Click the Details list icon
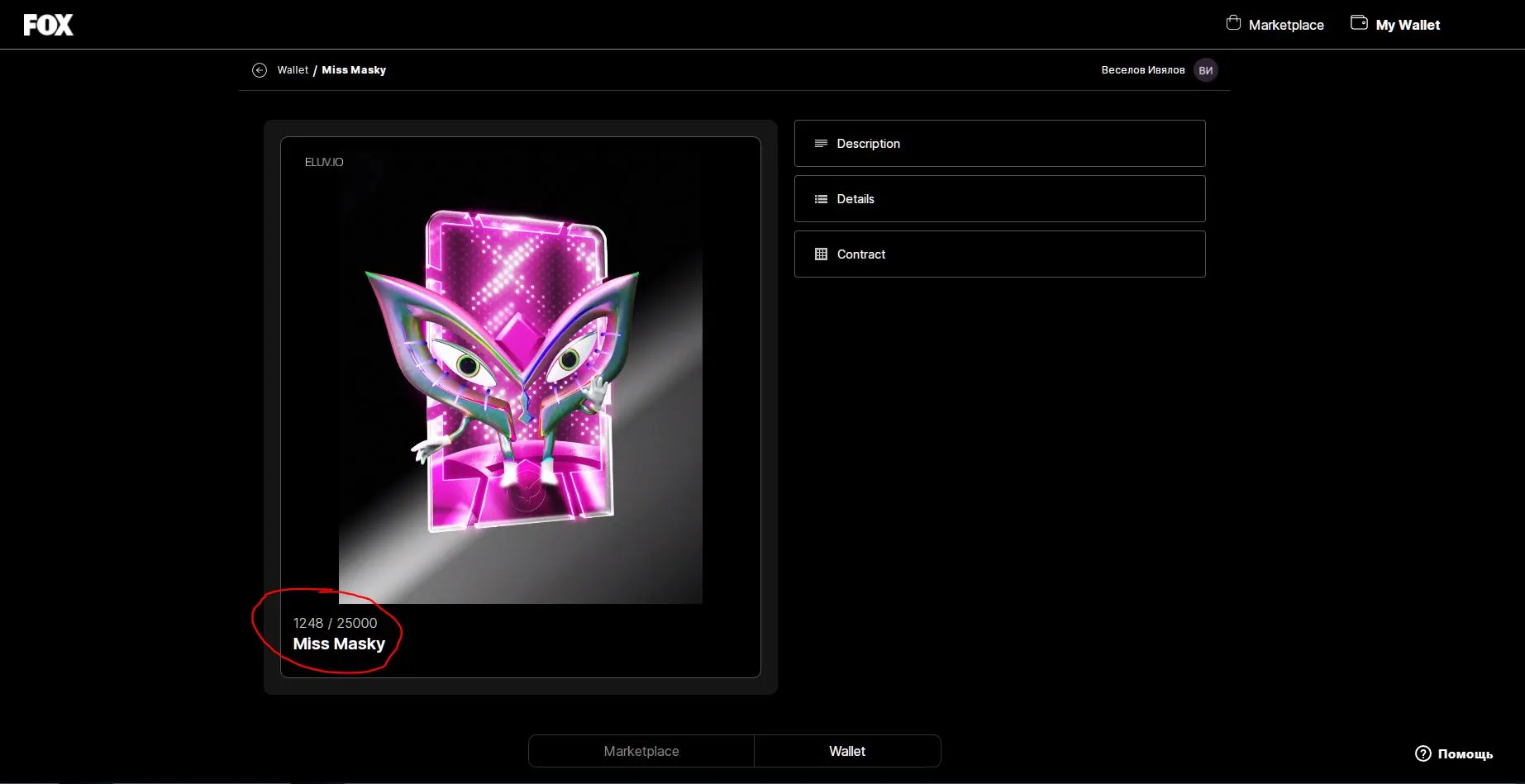1525x784 pixels. click(x=821, y=199)
